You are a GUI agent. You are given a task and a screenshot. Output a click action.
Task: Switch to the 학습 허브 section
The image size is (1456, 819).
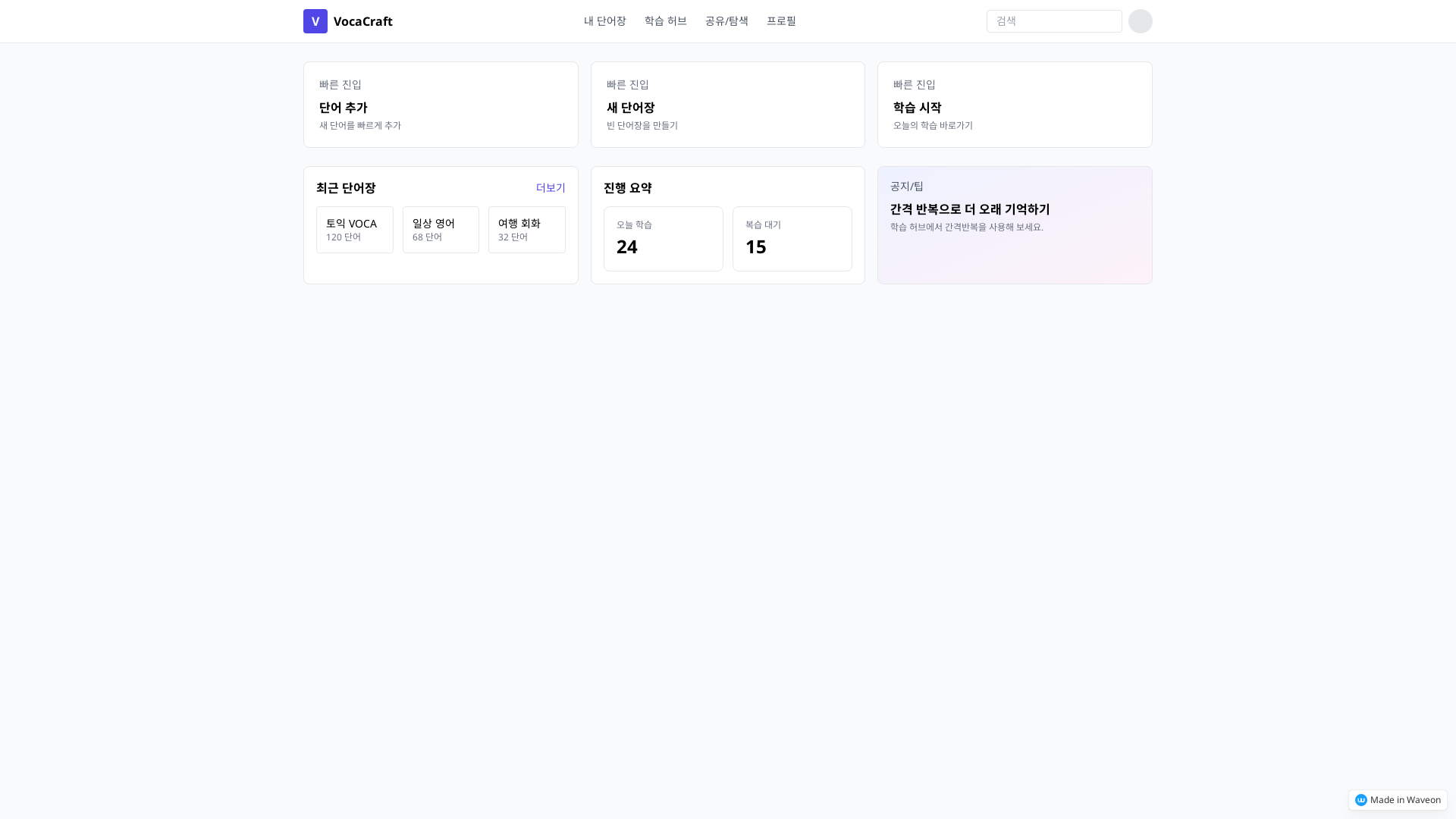coord(665,21)
